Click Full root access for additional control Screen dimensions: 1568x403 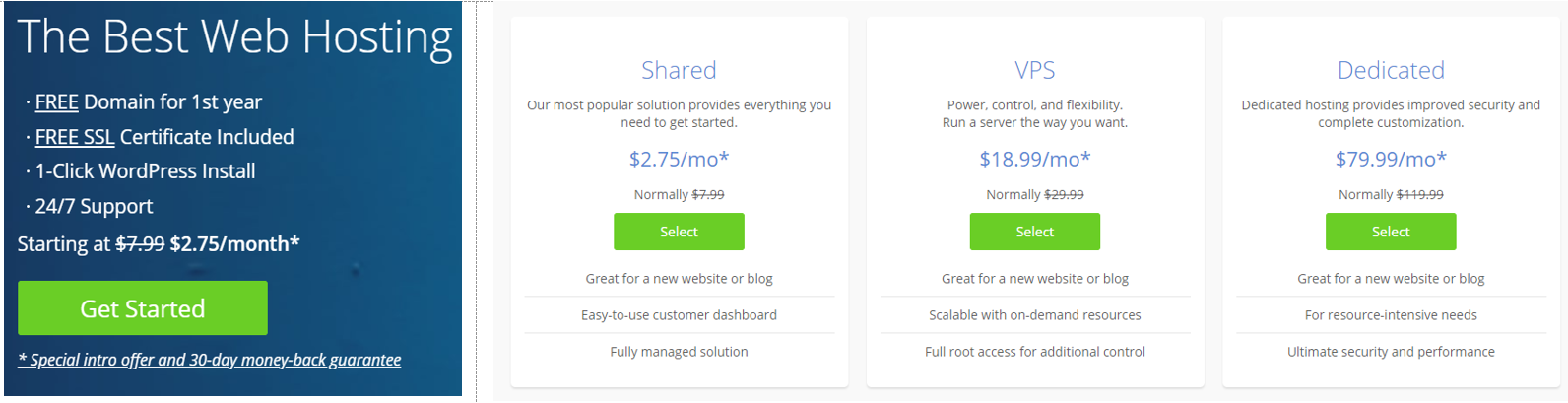[x=1034, y=352]
